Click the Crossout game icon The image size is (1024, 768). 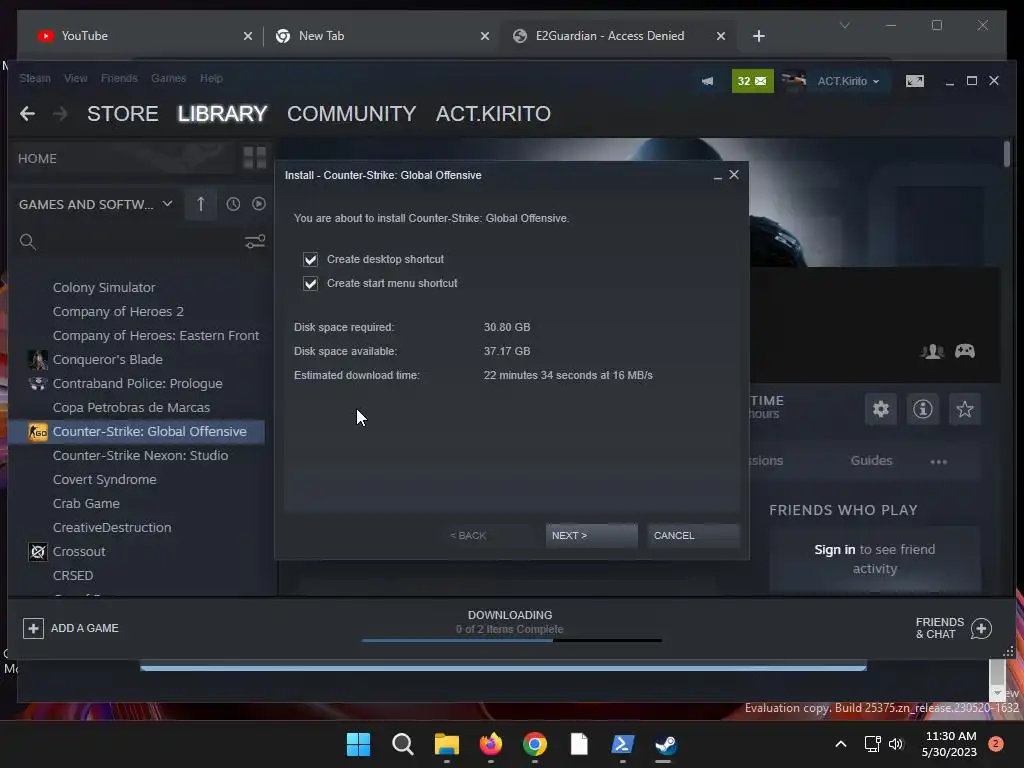click(x=38, y=552)
